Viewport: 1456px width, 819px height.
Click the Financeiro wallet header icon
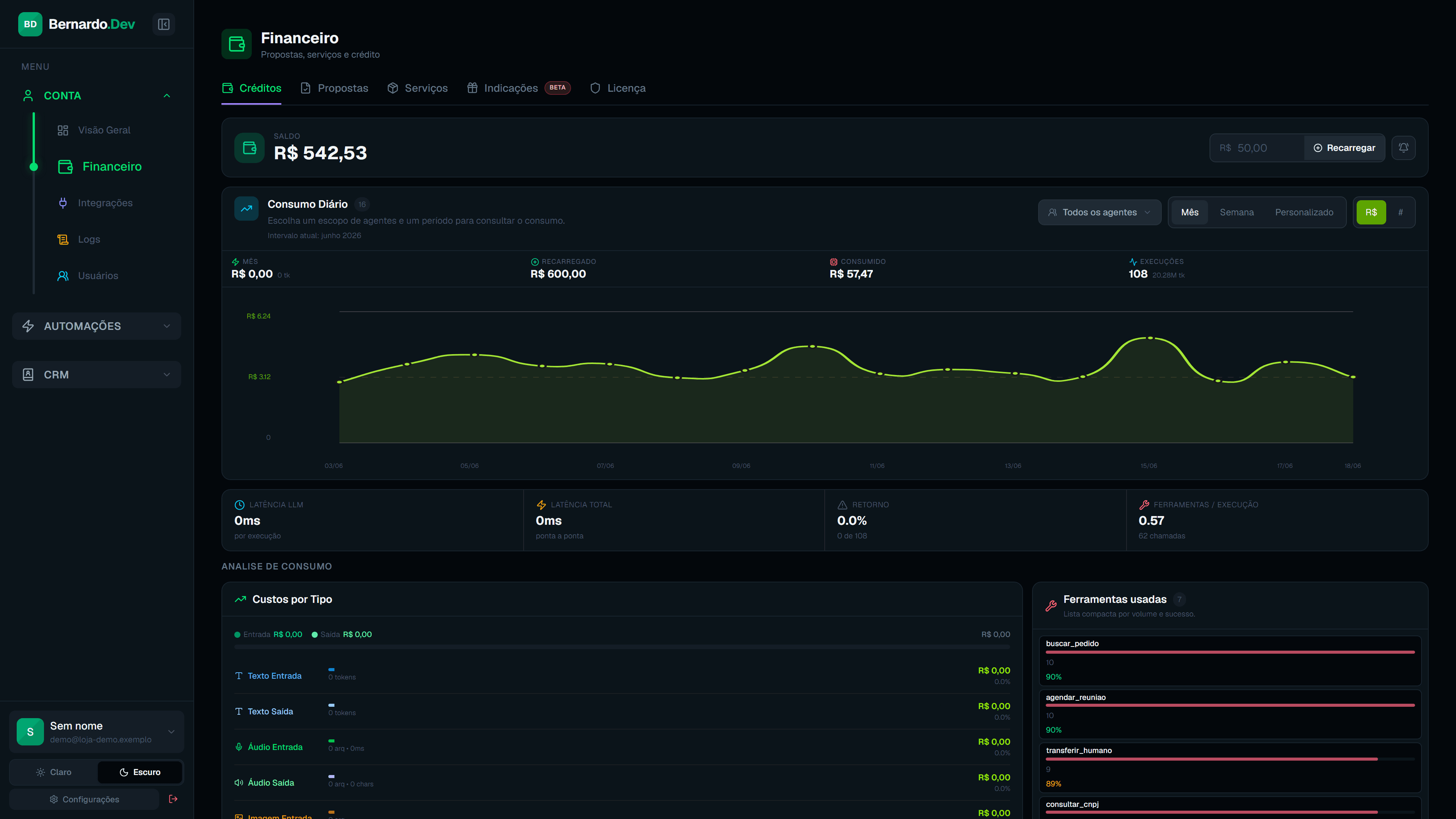pos(236,44)
